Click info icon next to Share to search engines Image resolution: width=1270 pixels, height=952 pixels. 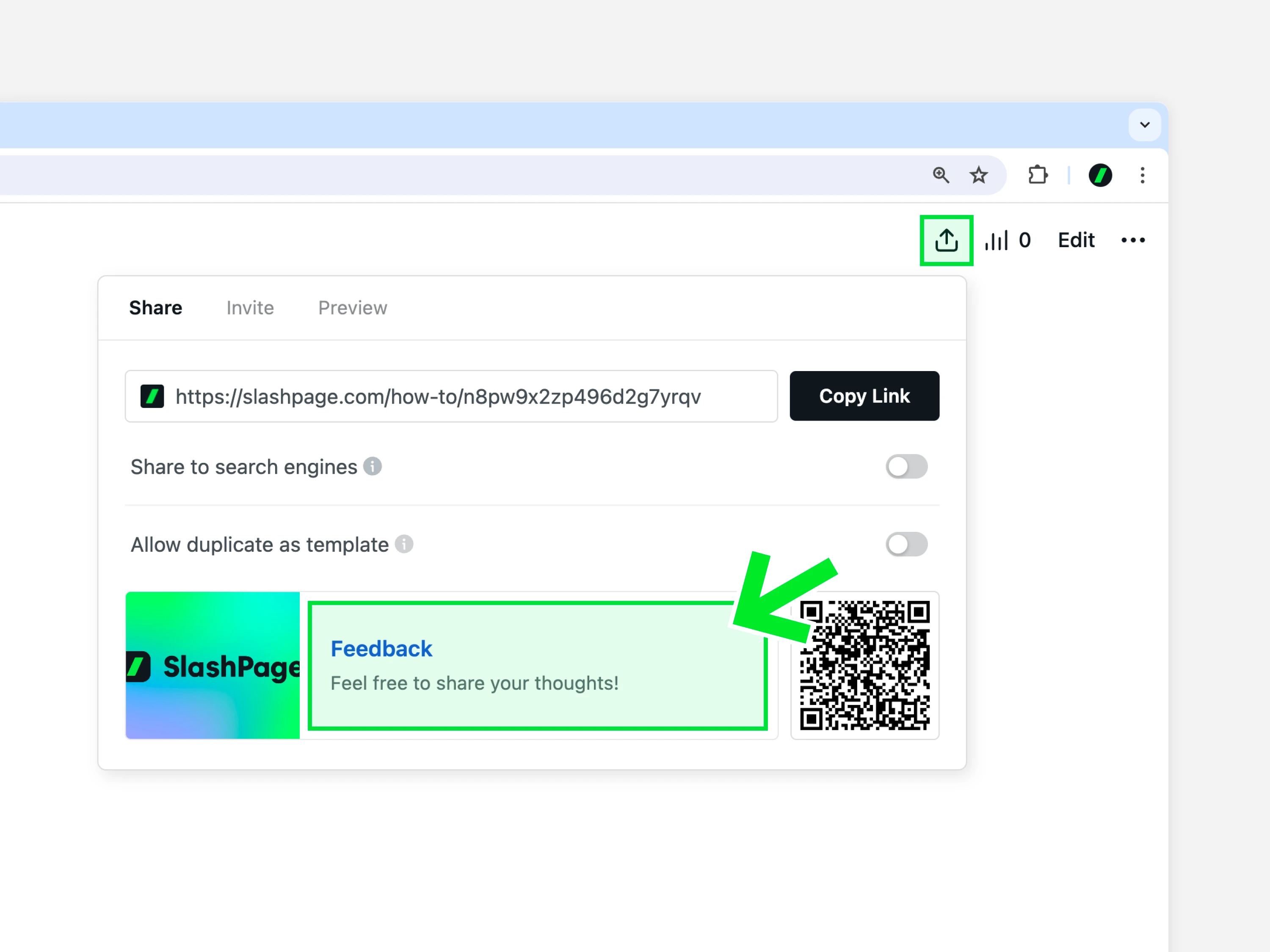pyautogui.click(x=373, y=466)
